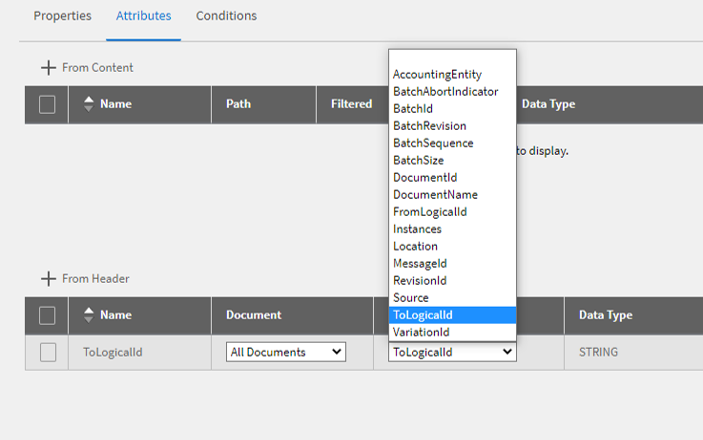Click plus icon beside From Content

click(x=48, y=68)
